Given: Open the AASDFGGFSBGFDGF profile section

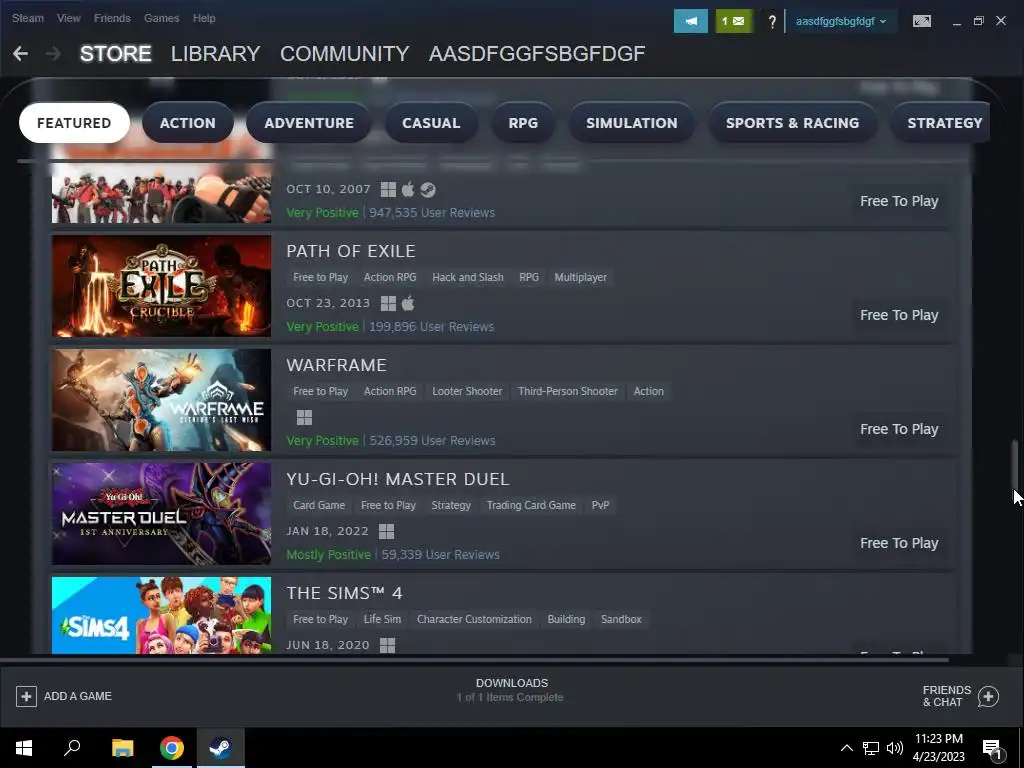Looking at the screenshot, I should pos(537,54).
